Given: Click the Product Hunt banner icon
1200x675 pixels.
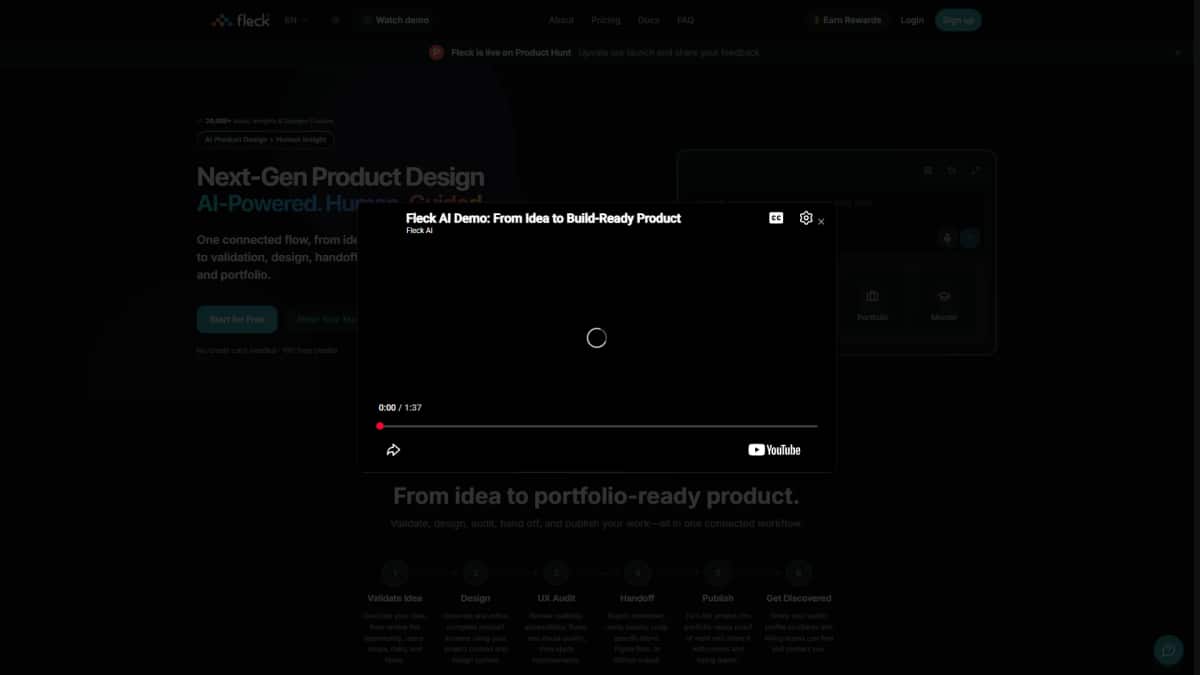Looking at the screenshot, I should point(436,52).
